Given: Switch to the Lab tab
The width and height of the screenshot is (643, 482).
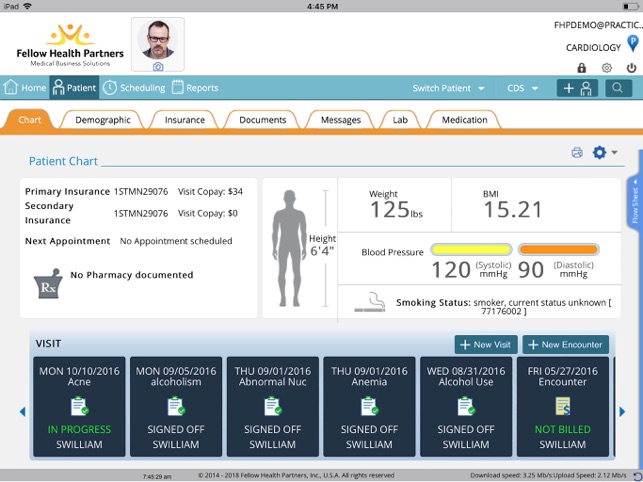Looking at the screenshot, I should pos(400,120).
